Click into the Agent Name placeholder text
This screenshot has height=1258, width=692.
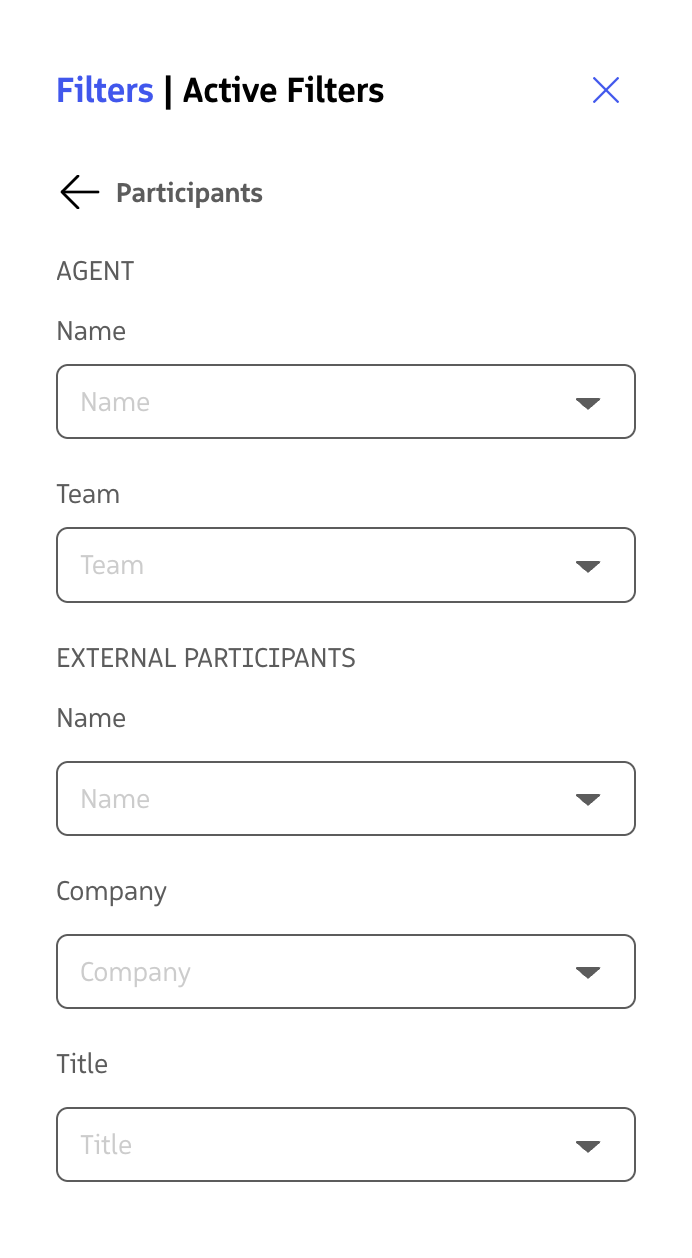tap(115, 402)
